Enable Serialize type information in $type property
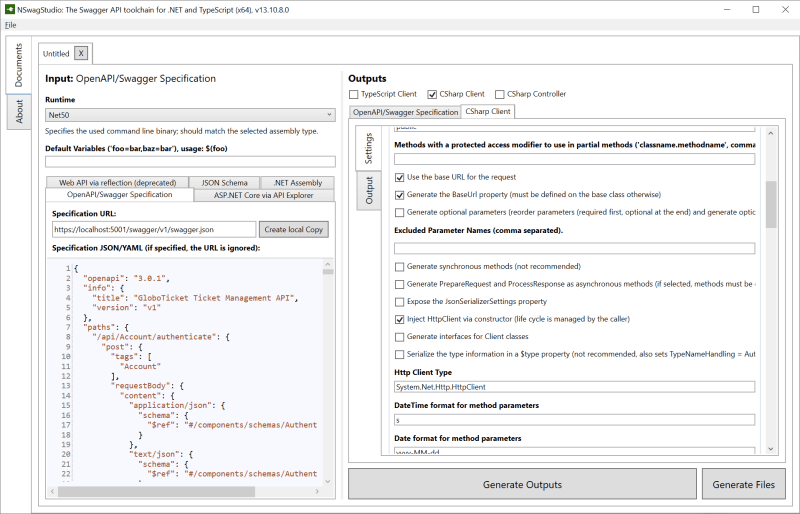 (x=399, y=354)
